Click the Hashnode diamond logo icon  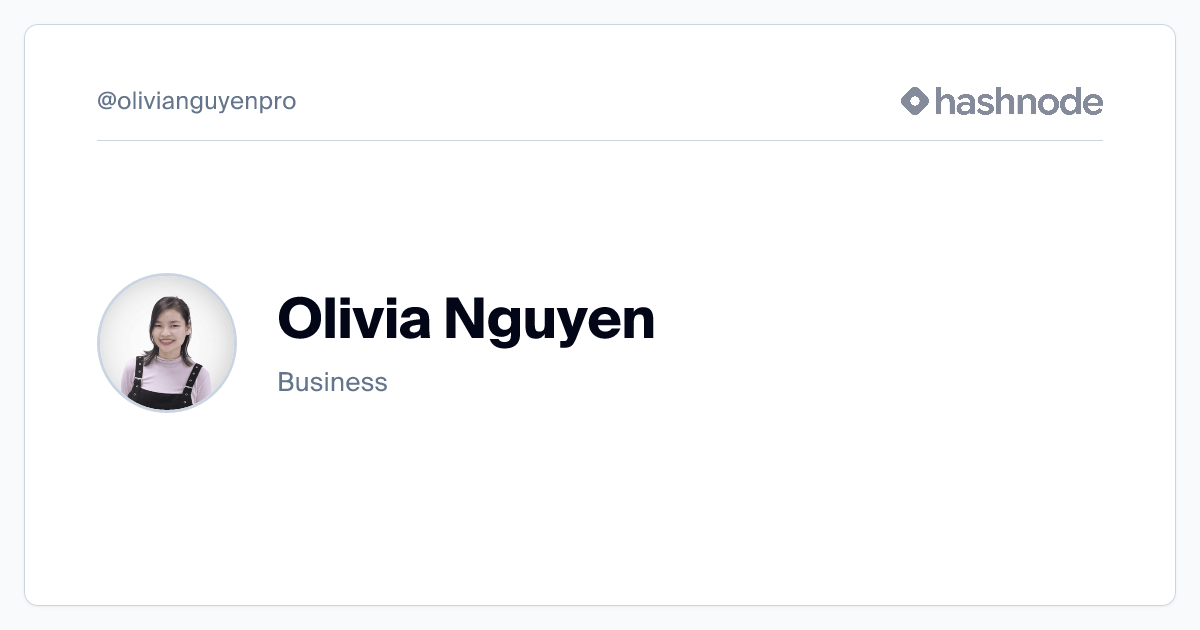pos(915,101)
